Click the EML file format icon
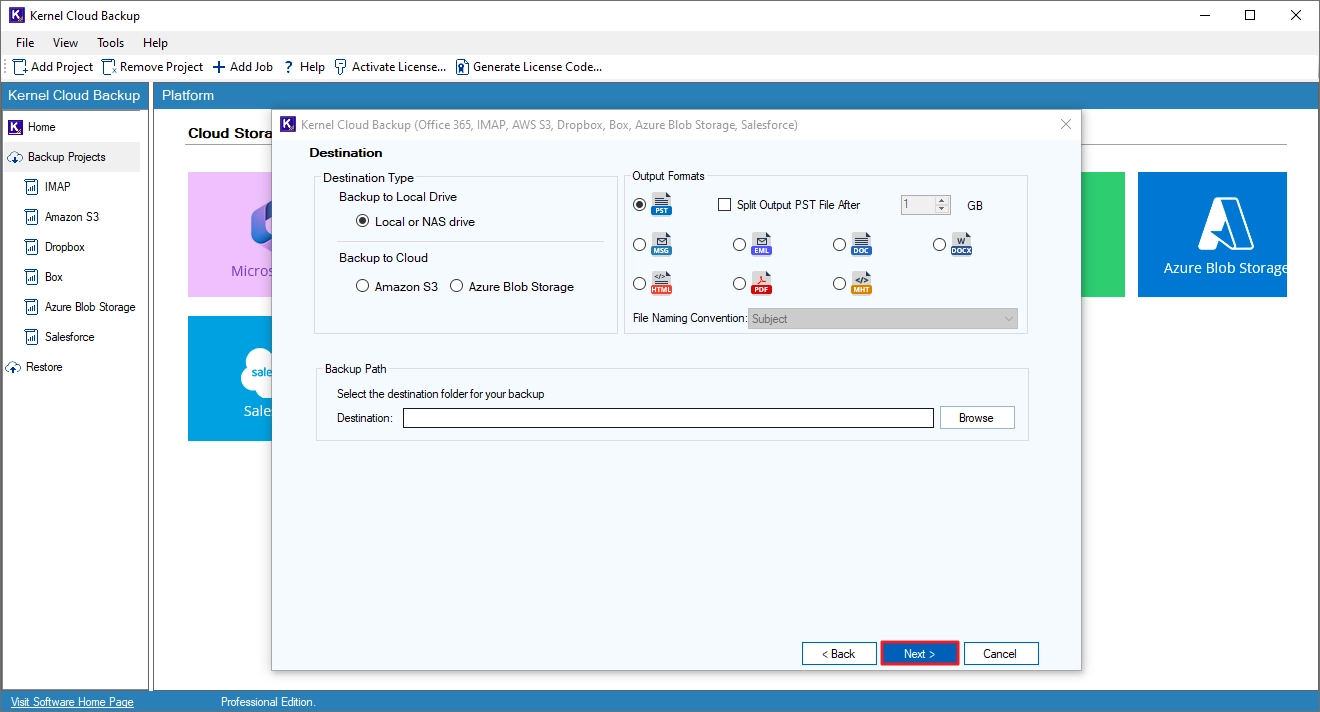1320x712 pixels. point(762,244)
